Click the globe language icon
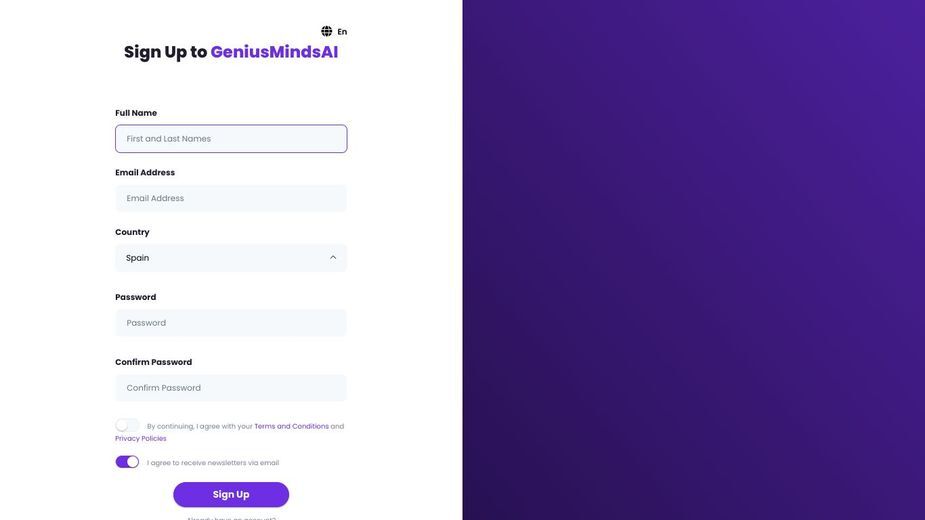925x520 pixels. click(x=326, y=31)
